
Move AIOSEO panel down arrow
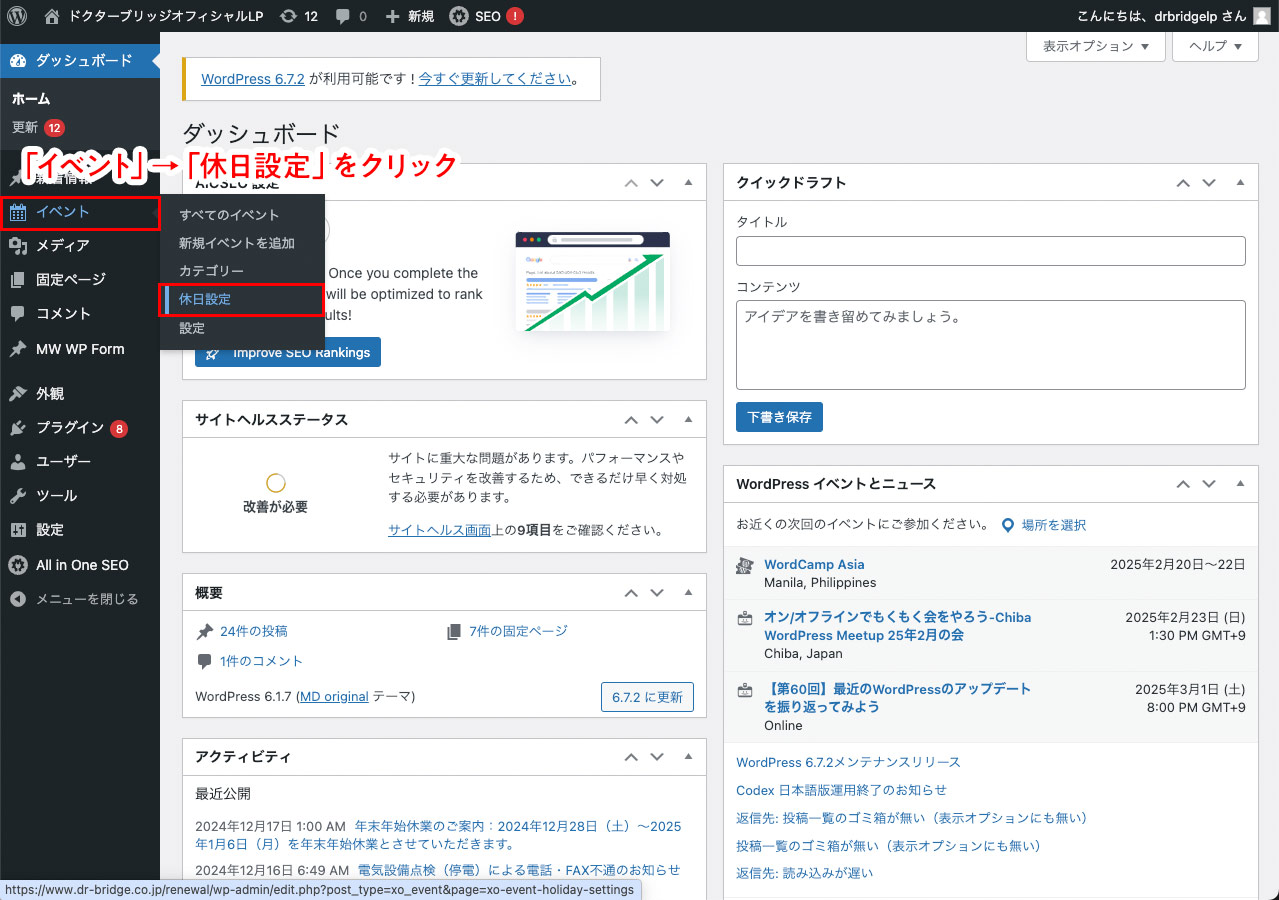[657, 183]
